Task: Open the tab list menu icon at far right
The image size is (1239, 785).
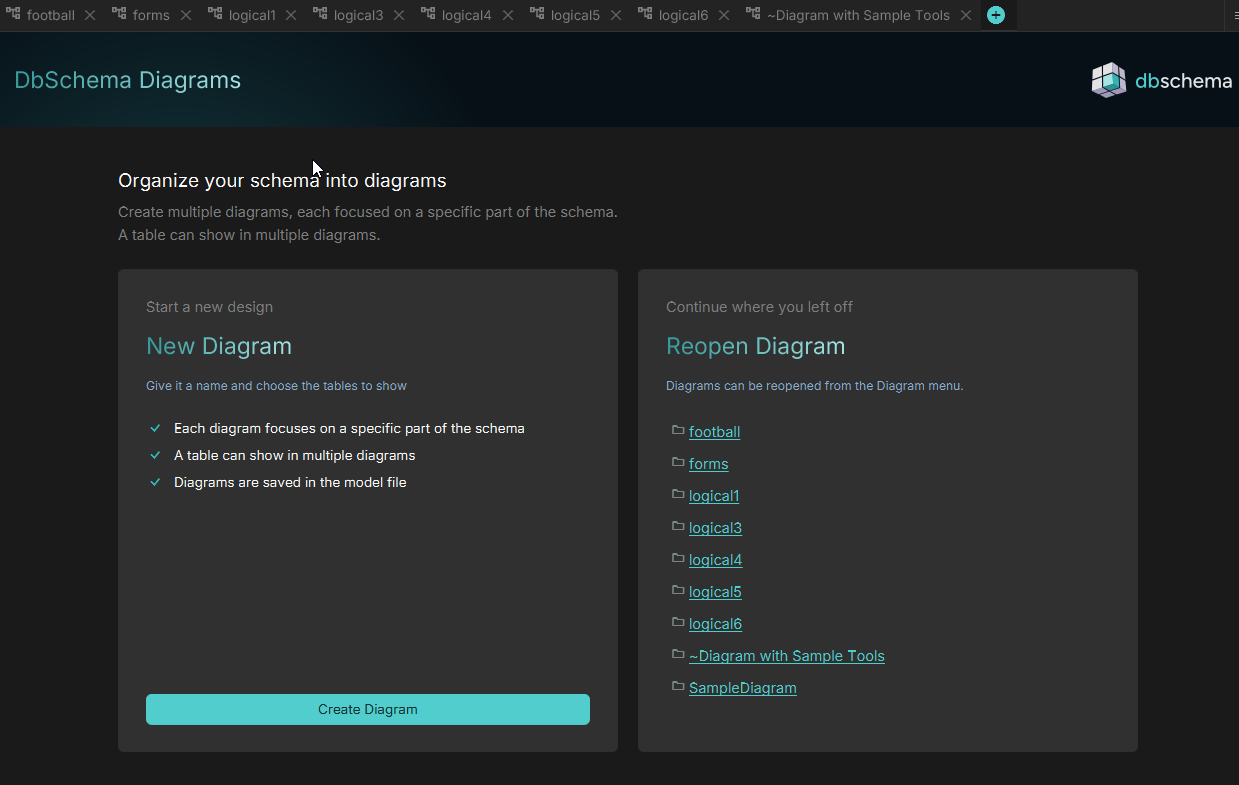Action: [1235, 15]
